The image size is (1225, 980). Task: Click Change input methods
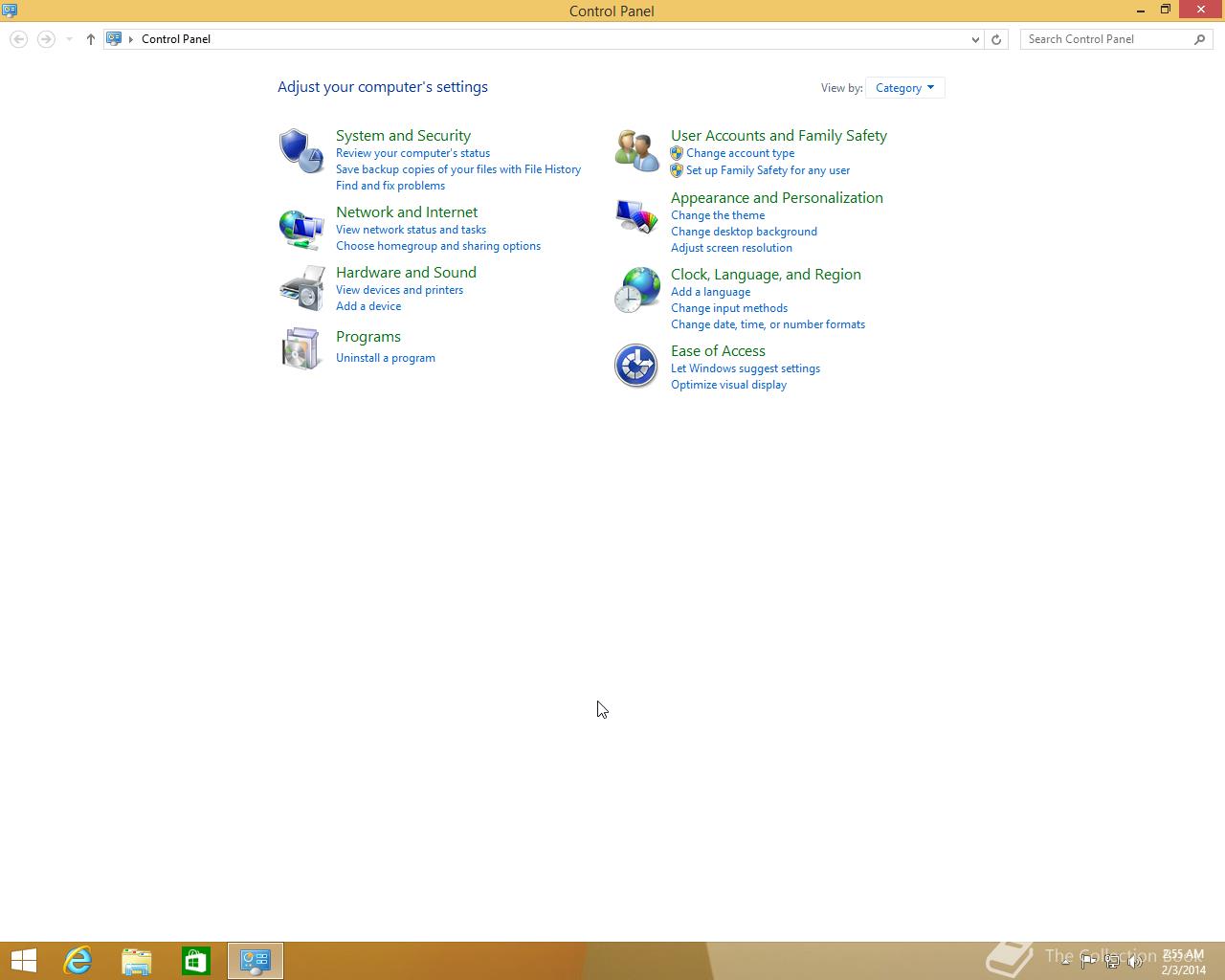coord(729,308)
